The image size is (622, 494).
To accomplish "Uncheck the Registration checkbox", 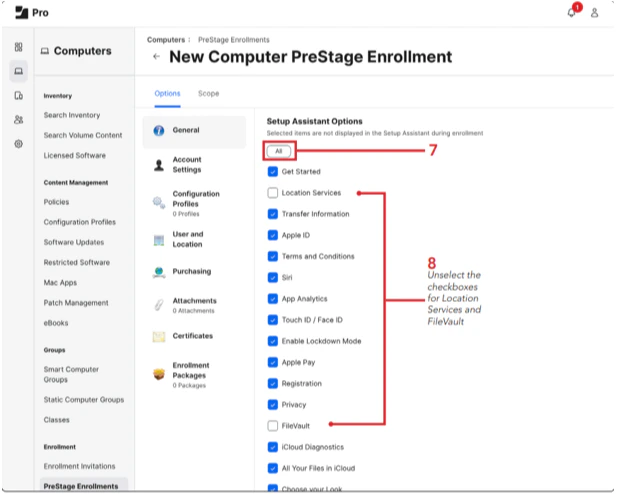I will [x=273, y=384].
